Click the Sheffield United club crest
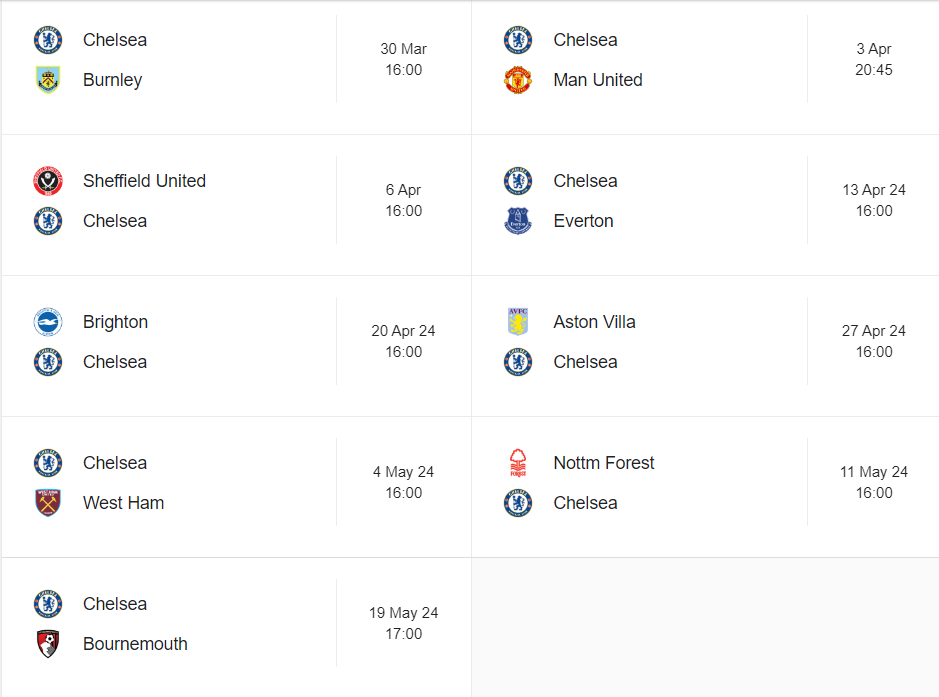The height and width of the screenshot is (697, 939). [x=48, y=181]
